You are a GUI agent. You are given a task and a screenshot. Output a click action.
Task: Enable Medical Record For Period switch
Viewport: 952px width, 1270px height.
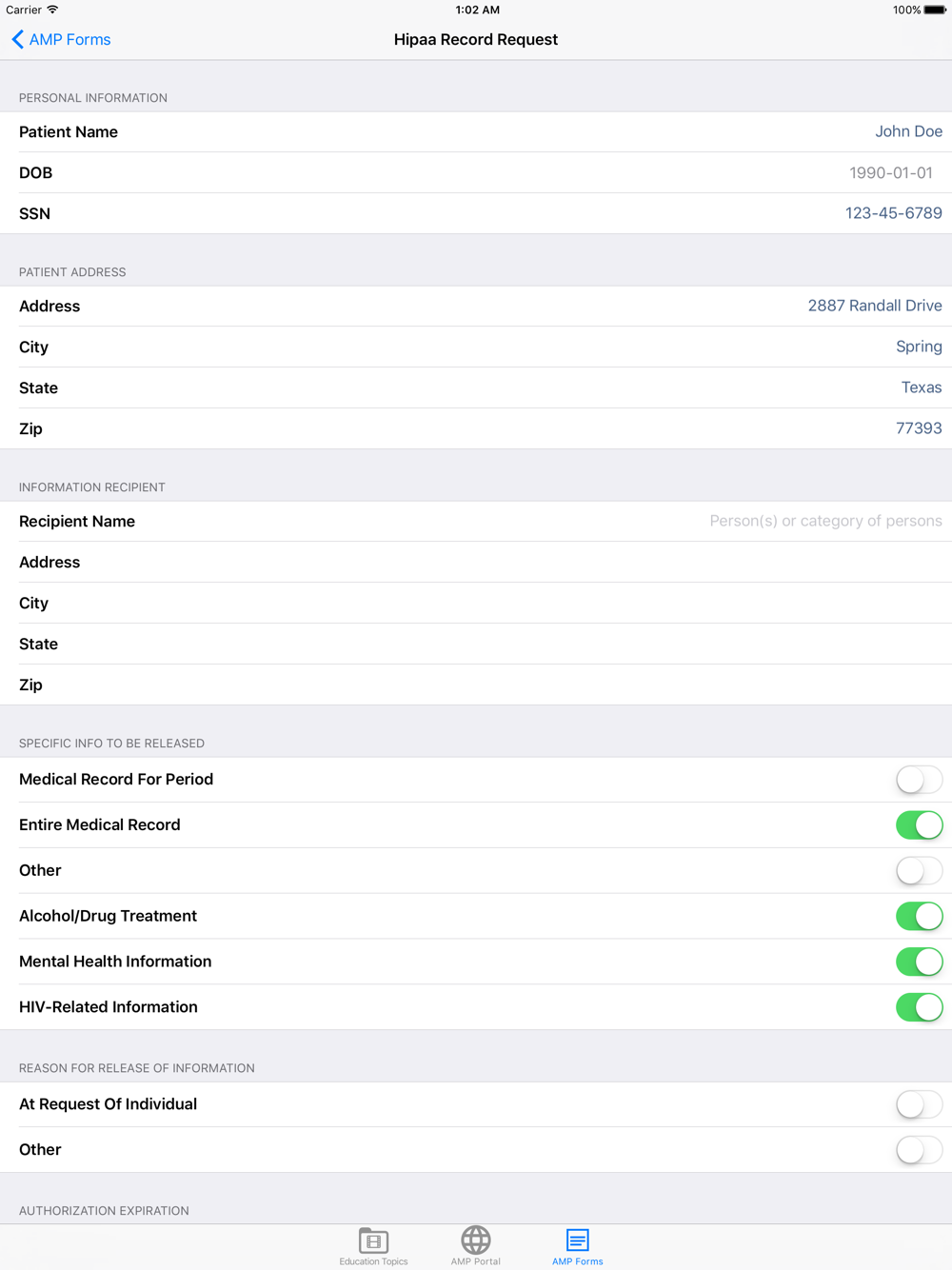(919, 780)
